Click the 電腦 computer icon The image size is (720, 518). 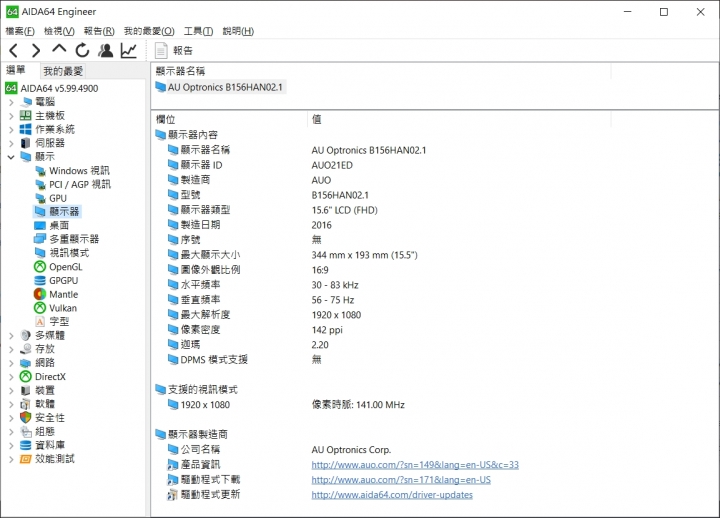(26, 102)
